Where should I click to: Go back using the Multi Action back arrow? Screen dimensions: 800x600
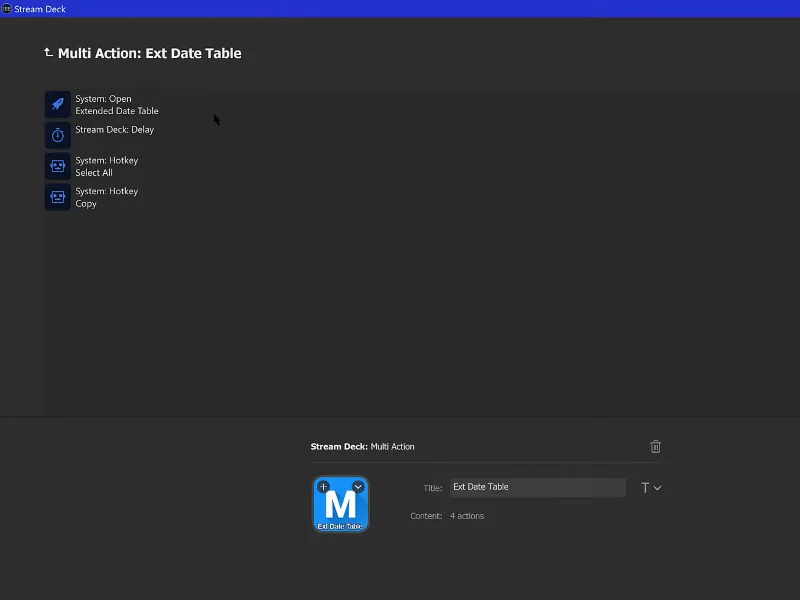pos(48,52)
